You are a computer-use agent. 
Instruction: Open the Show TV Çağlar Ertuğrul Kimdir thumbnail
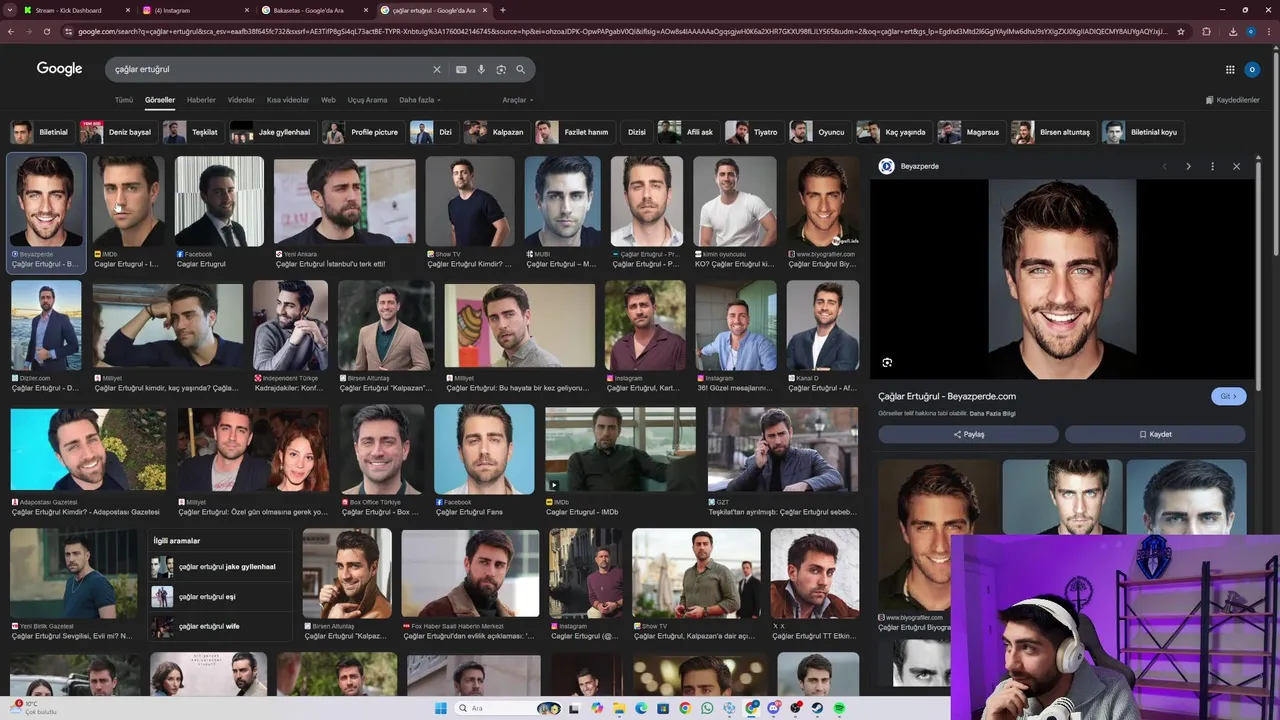click(x=470, y=201)
